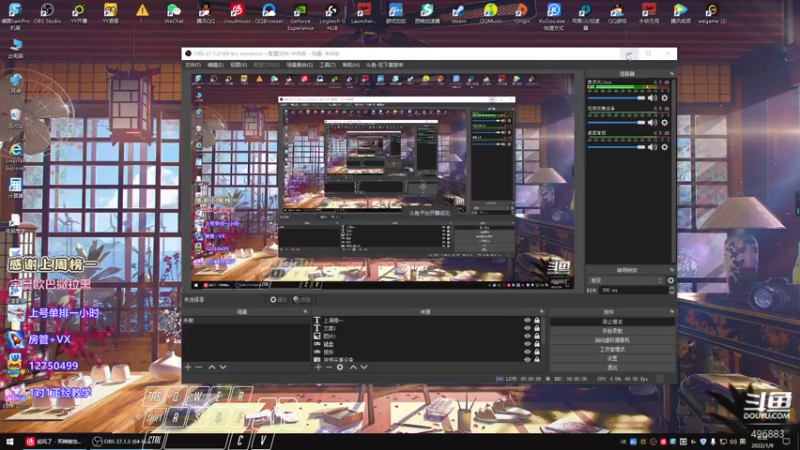Toggle visibility of the fifth source row

(x=527, y=352)
